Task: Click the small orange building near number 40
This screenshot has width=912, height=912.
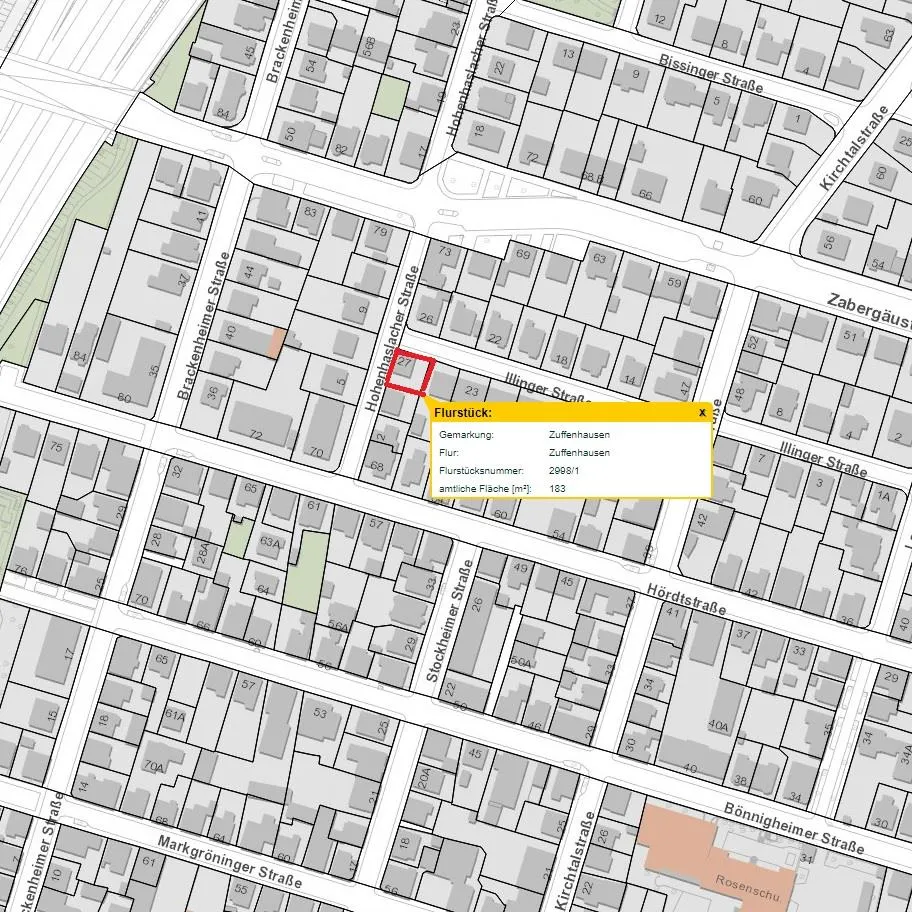Action: click(x=277, y=342)
